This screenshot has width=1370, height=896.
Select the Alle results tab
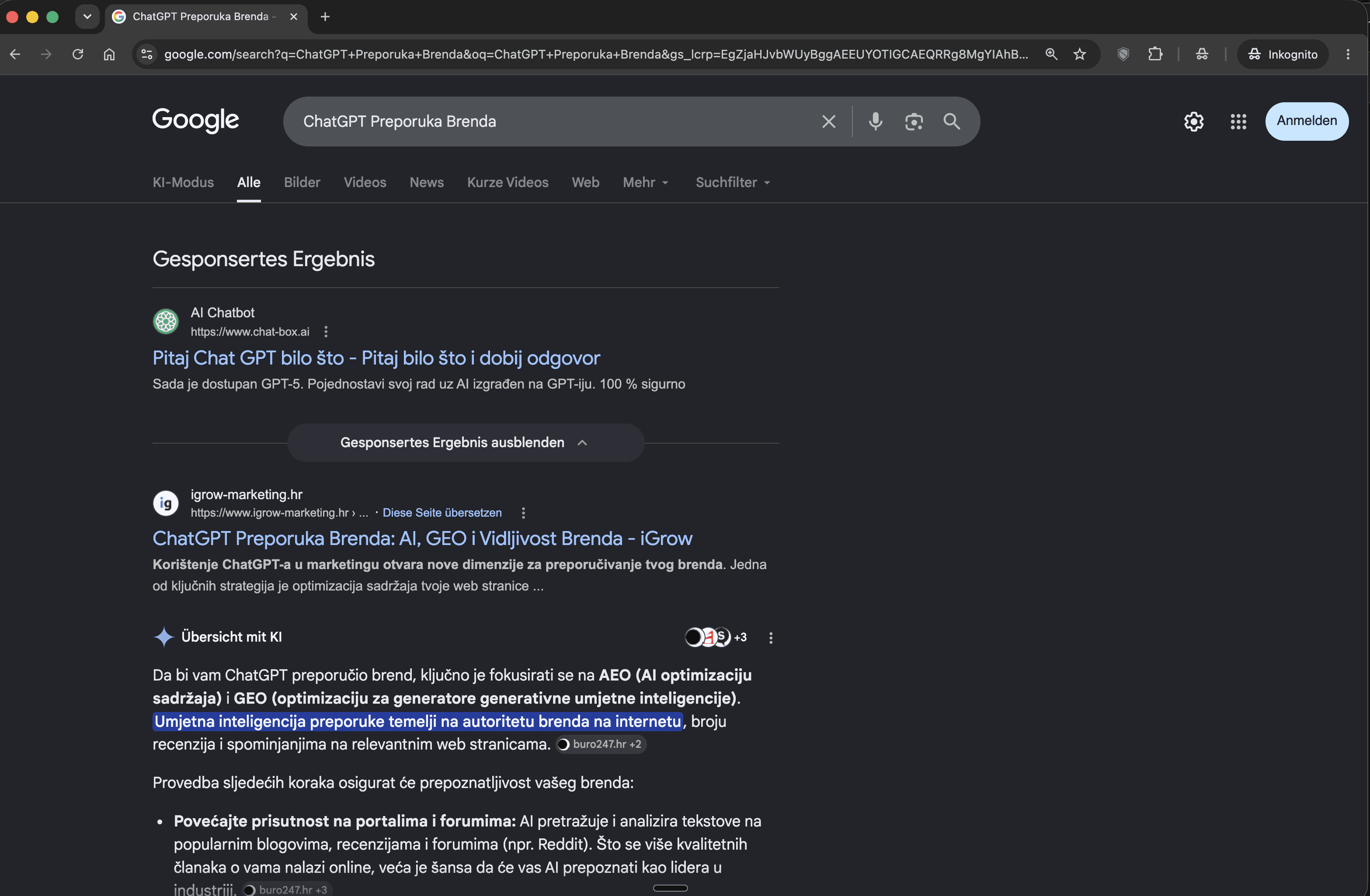[x=249, y=182]
